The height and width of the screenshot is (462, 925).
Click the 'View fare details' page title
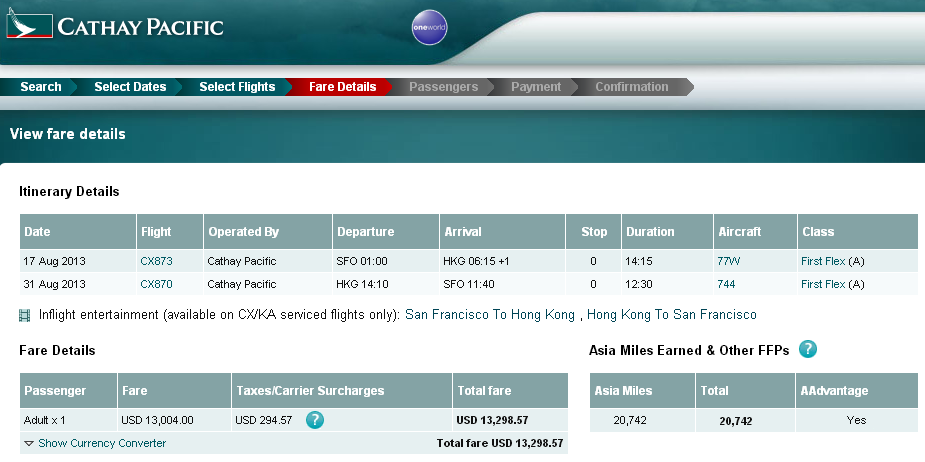click(67, 134)
